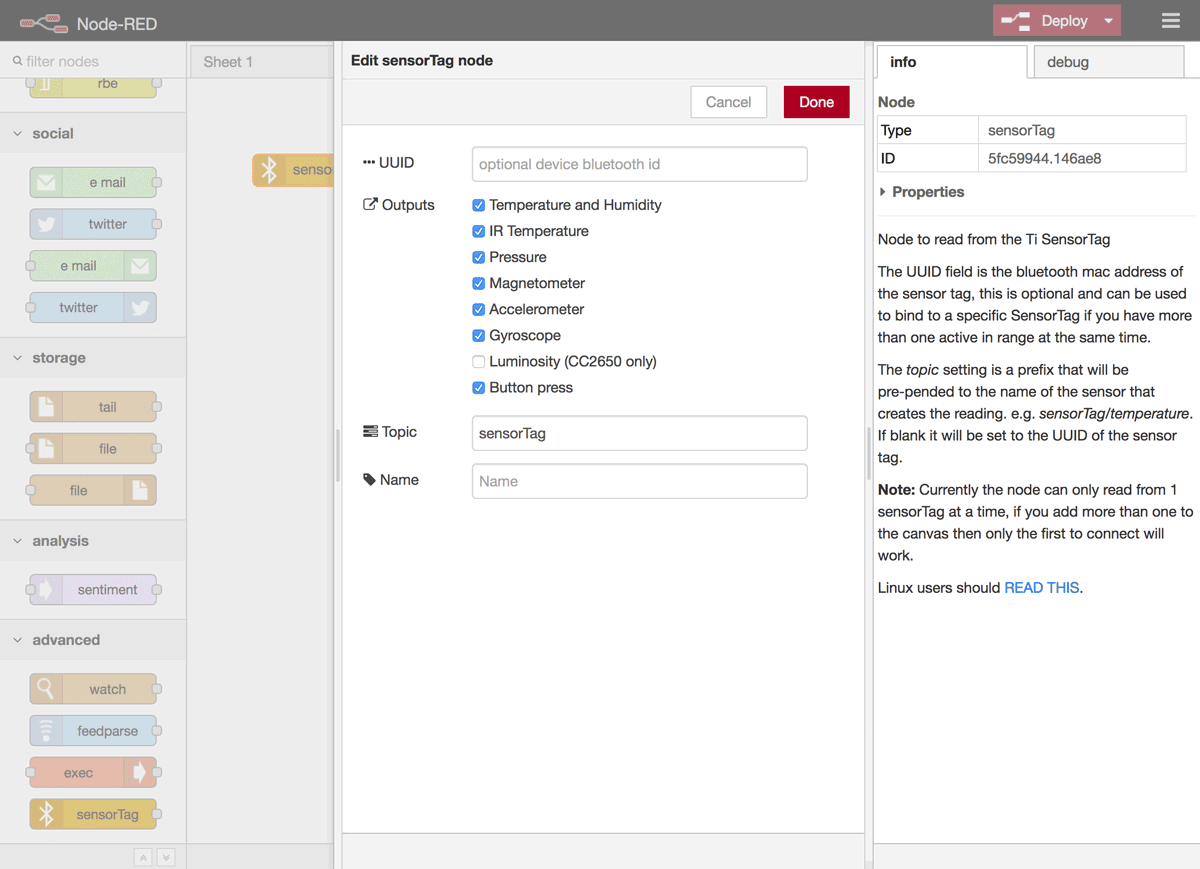
Task: Click the file output node icon
Action: 140,491
